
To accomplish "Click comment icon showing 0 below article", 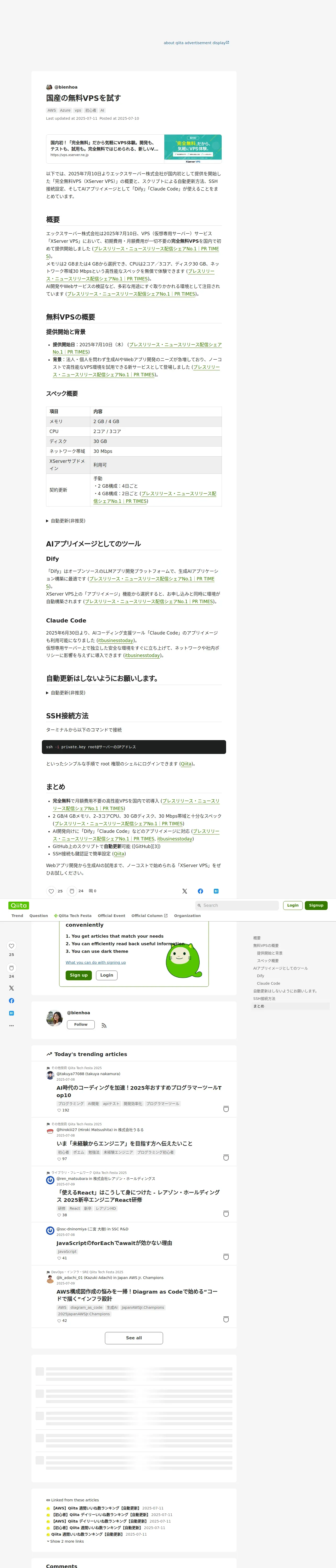I will (x=91, y=891).
